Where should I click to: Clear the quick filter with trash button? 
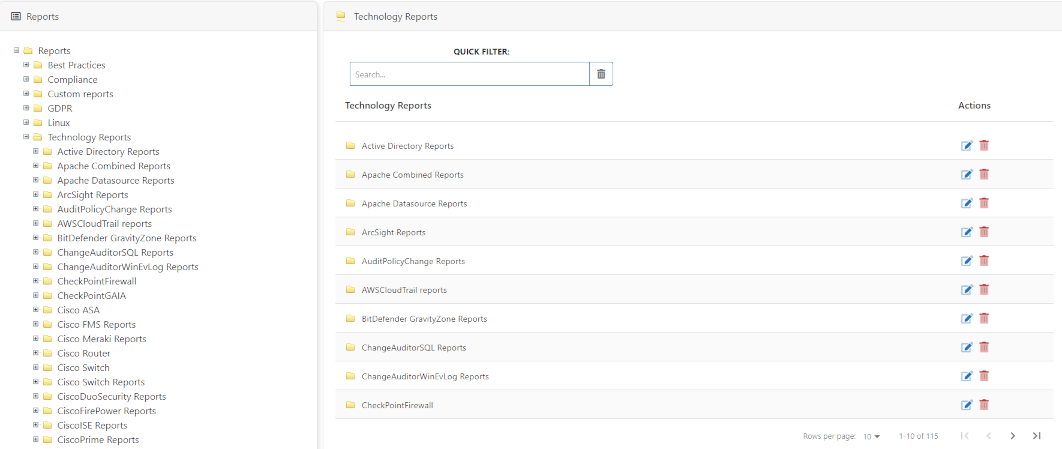[x=601, y=74]
